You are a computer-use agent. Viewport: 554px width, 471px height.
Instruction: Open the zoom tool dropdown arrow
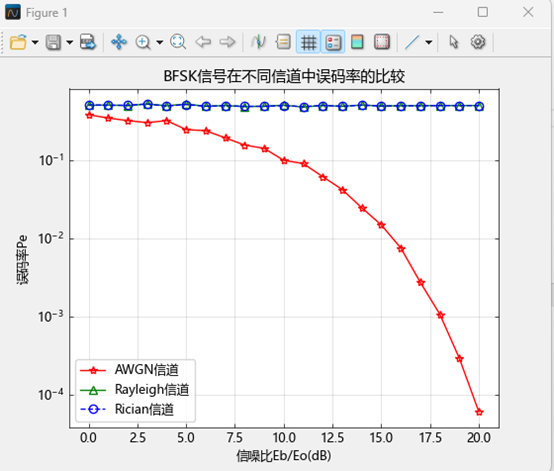[x=160, y=42]
